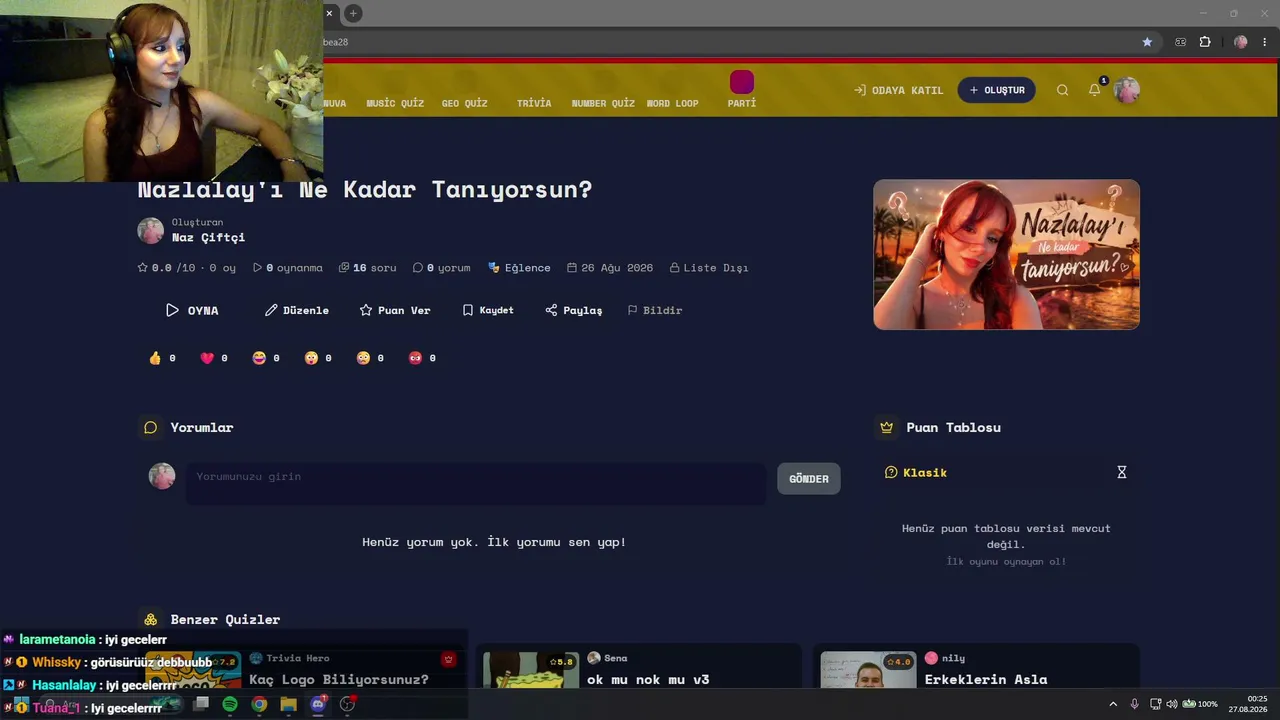Open the Number Quiz menu item
The width and height of the screenshot is (1280, 720).
603,103
